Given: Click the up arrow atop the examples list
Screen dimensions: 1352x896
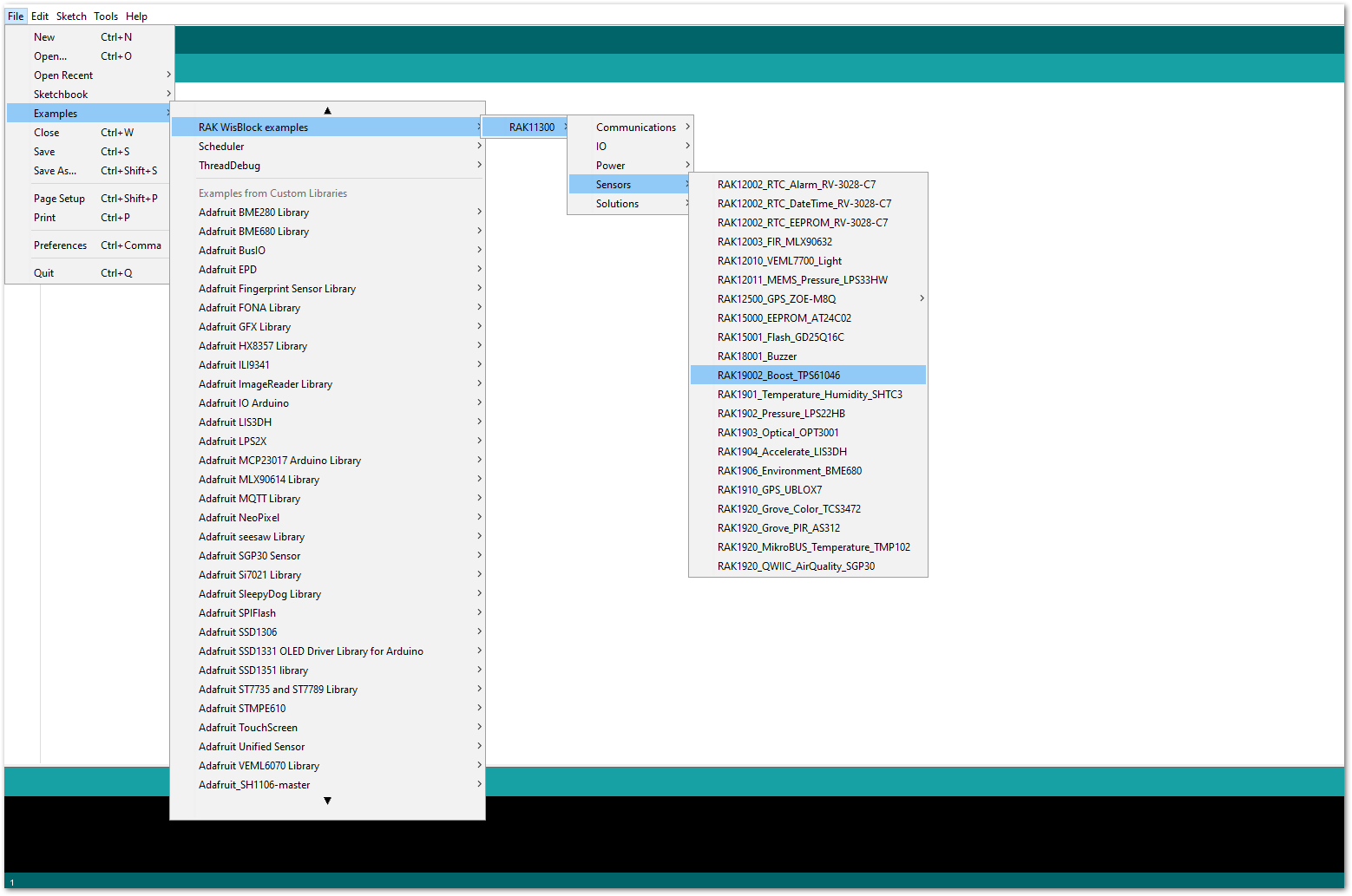Looking at the screenshot, I should 327,110.
